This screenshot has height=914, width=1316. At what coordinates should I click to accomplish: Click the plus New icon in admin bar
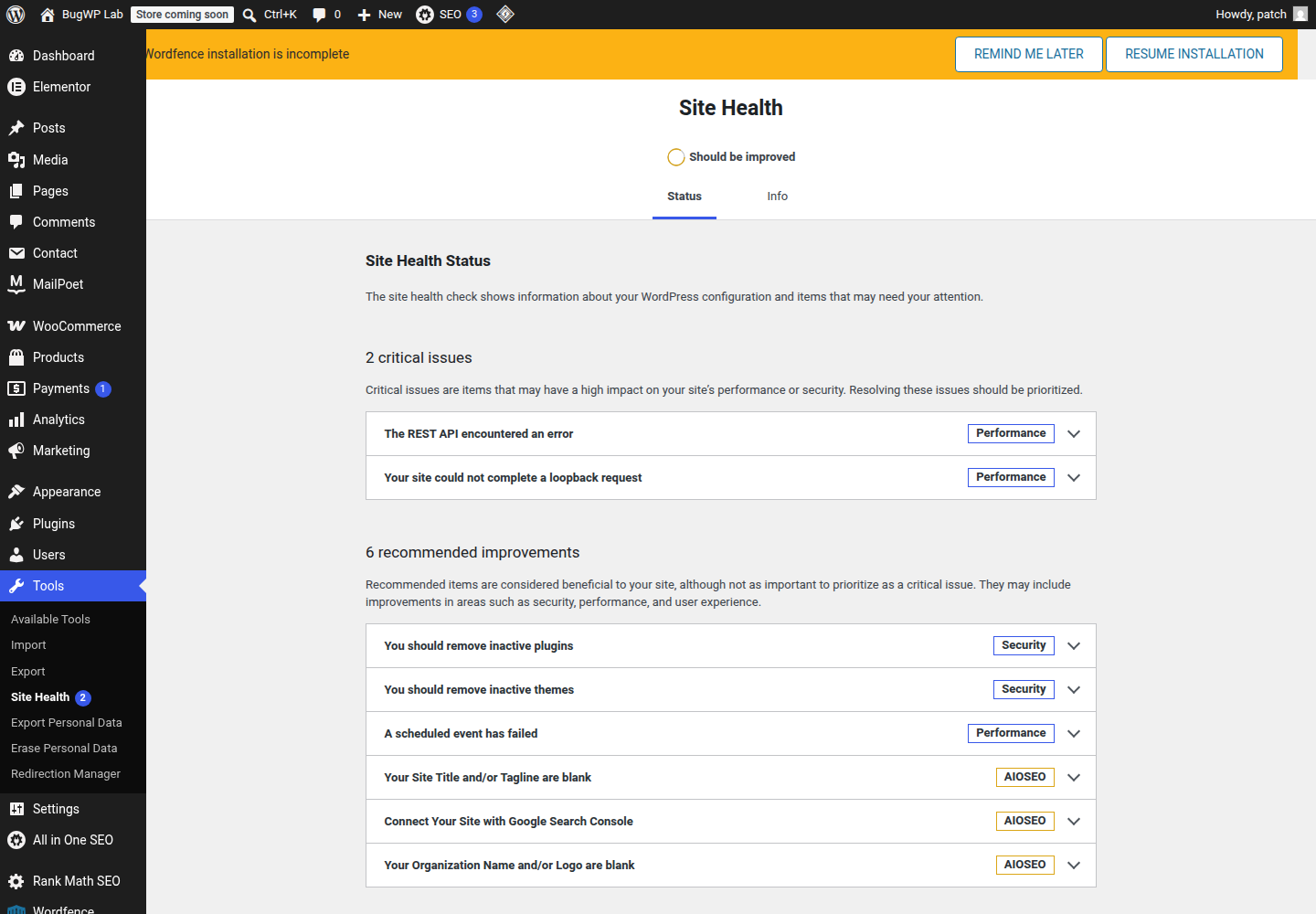(364, 15)
